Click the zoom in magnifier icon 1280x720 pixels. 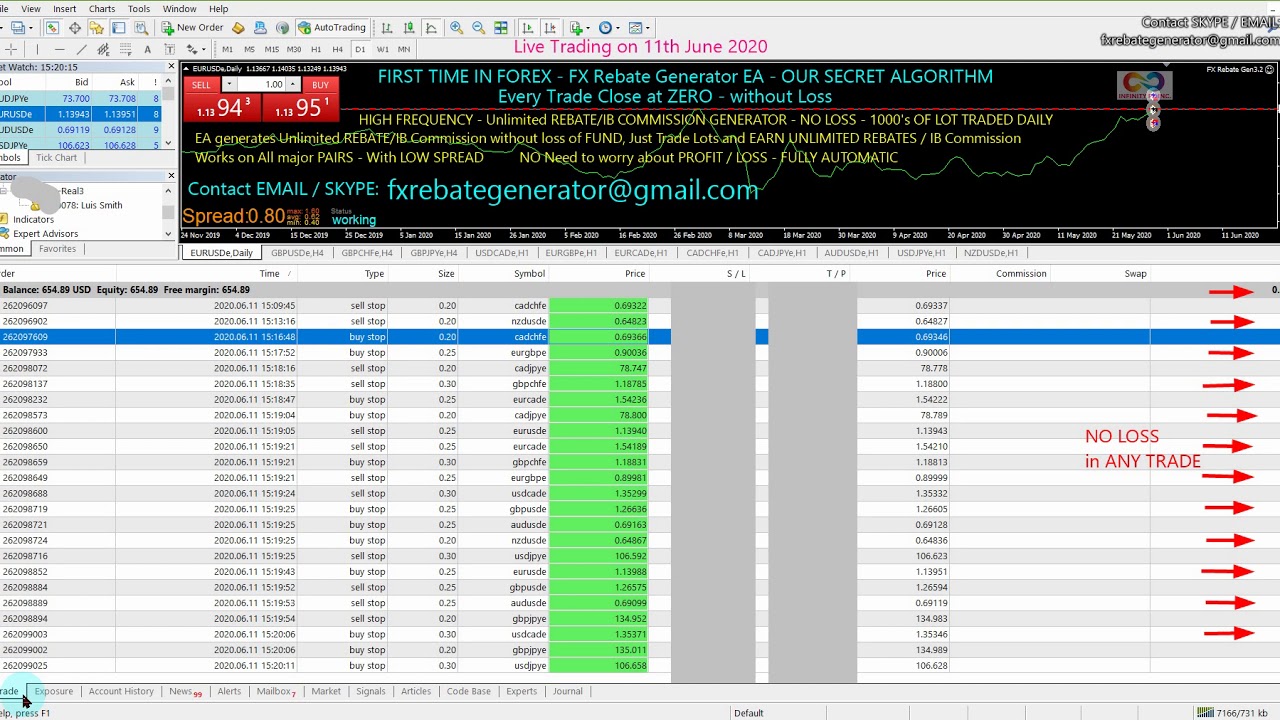(456, 28)
